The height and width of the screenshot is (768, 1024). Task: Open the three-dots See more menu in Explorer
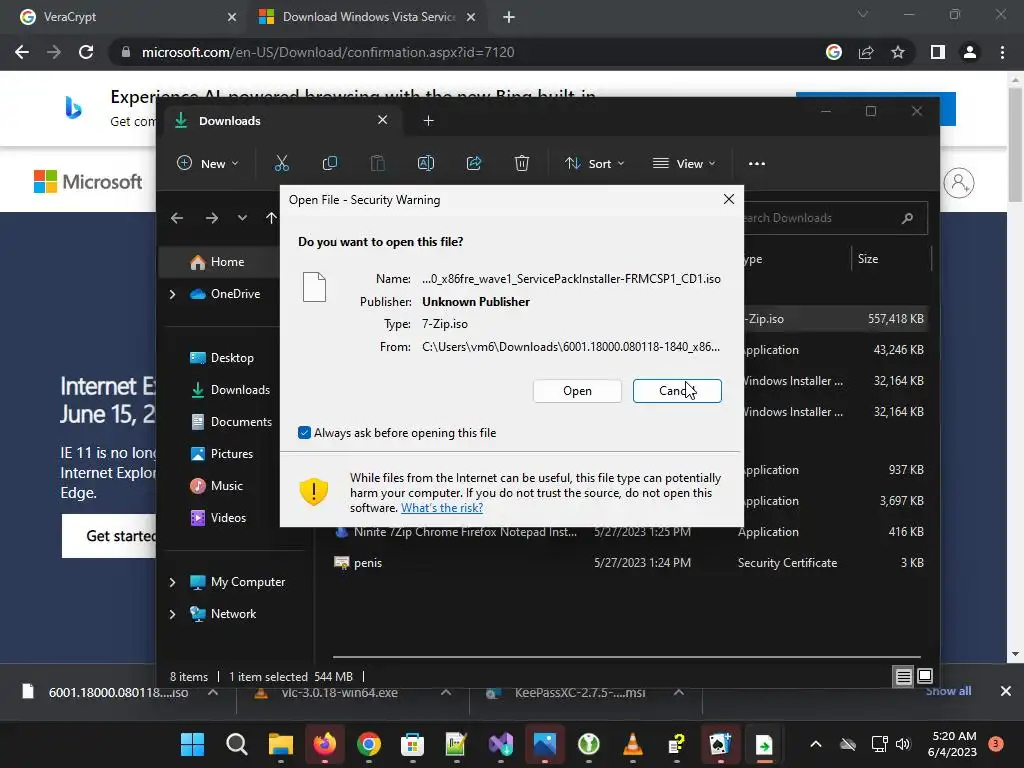(757, 163)
